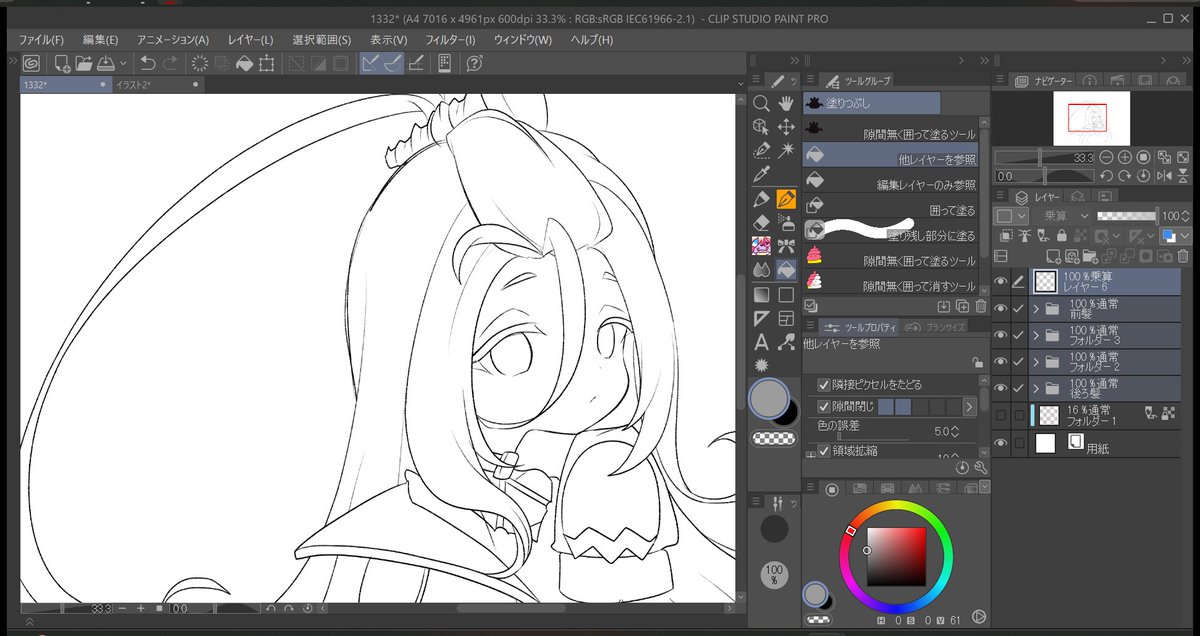1200x636 pixels.
Task: Click Navigator thumbnail preview
Action: 1090,117
